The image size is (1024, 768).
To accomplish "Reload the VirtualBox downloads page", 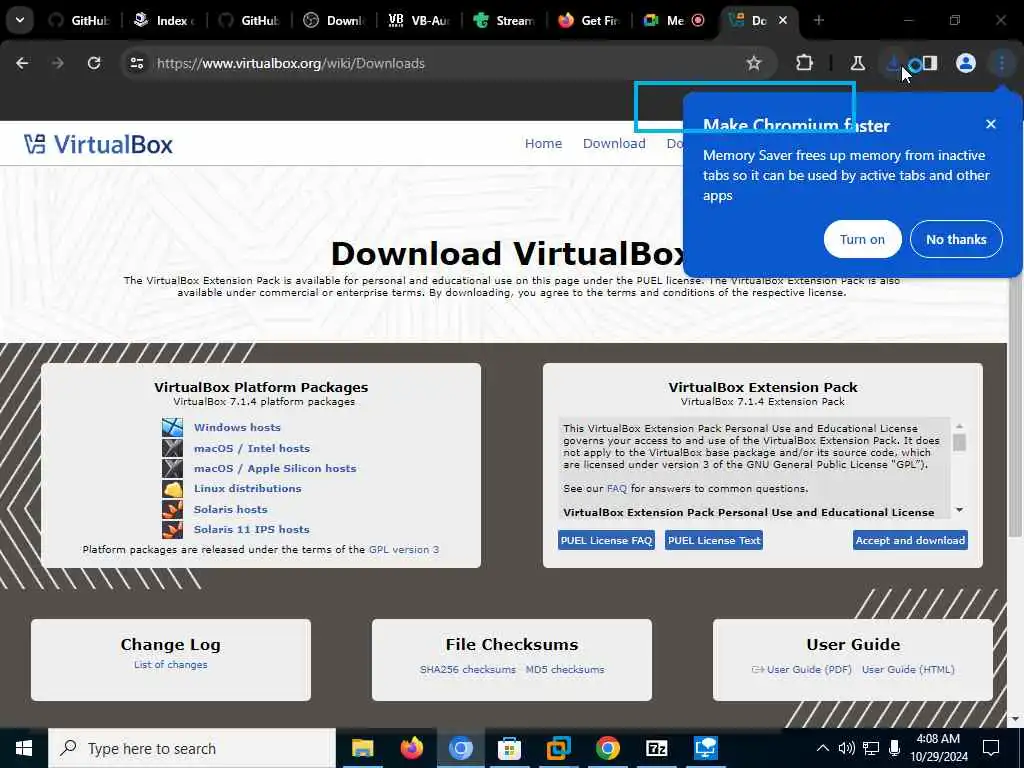I will pos(94,63).
